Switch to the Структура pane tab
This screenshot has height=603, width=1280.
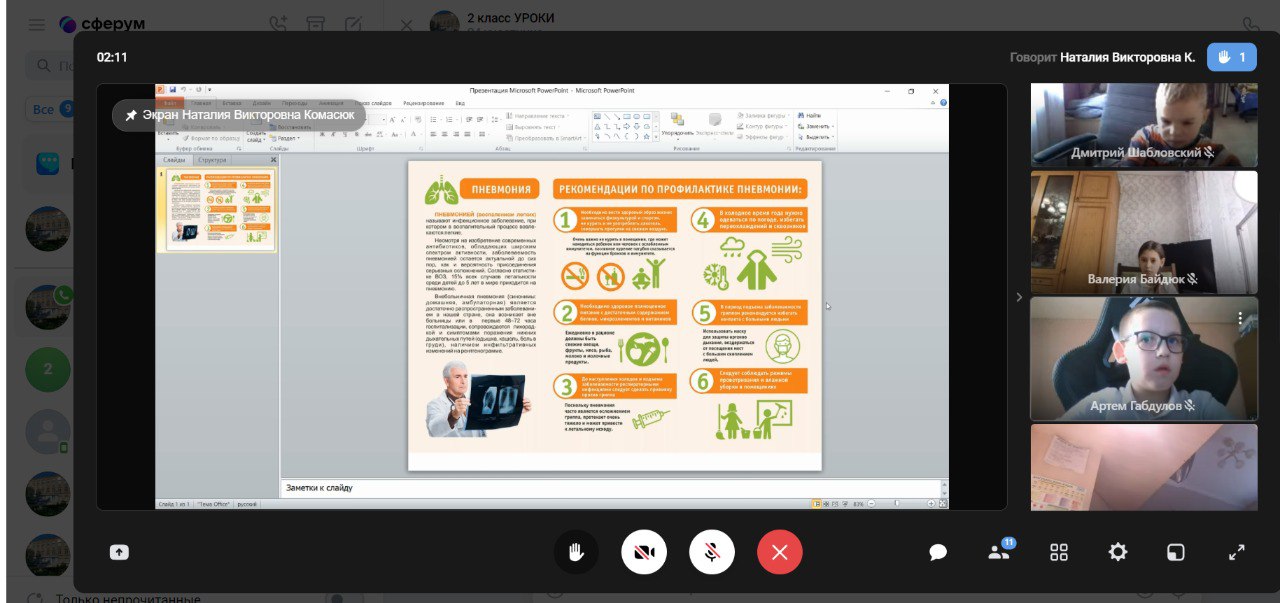[212, 160]
